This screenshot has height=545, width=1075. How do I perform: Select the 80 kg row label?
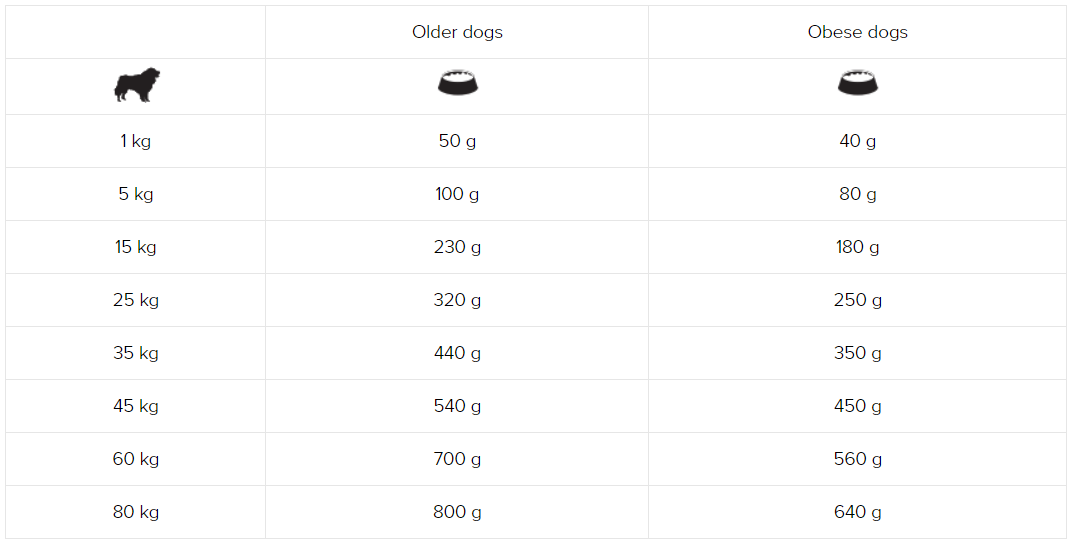click(x=136, y=512)
